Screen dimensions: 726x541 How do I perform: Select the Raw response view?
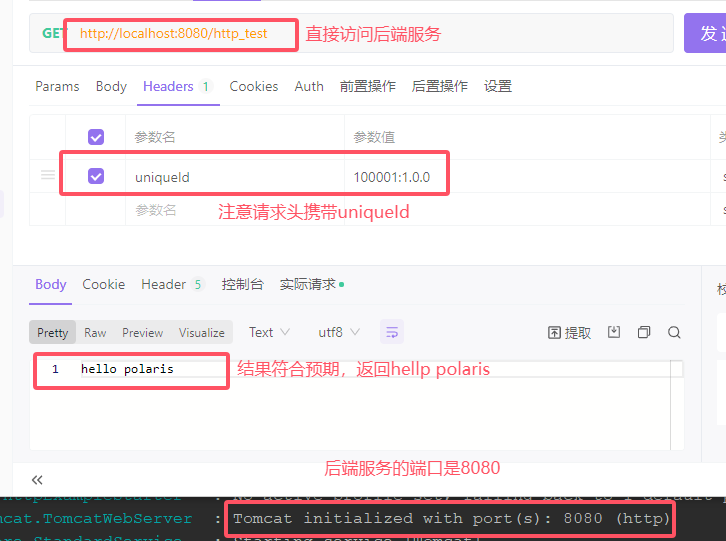point(95,332)
